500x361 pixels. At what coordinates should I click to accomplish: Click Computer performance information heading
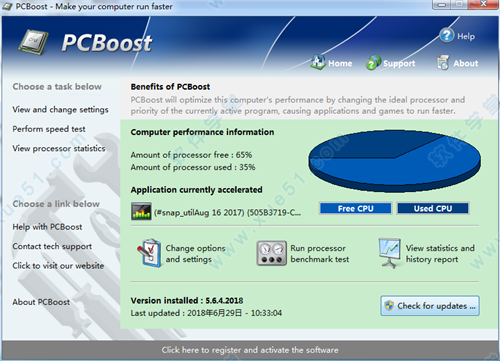(202, 132)
